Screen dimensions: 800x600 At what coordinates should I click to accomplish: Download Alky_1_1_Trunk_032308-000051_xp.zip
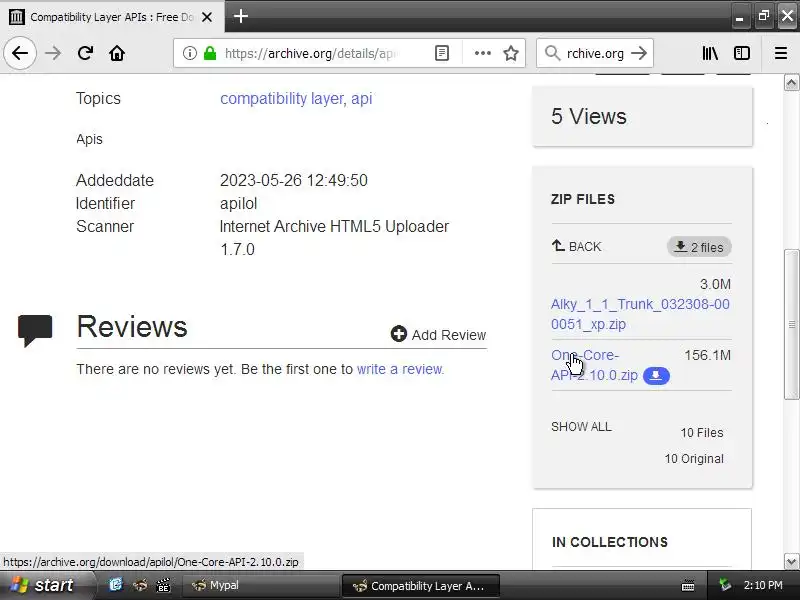coord(640,314)
